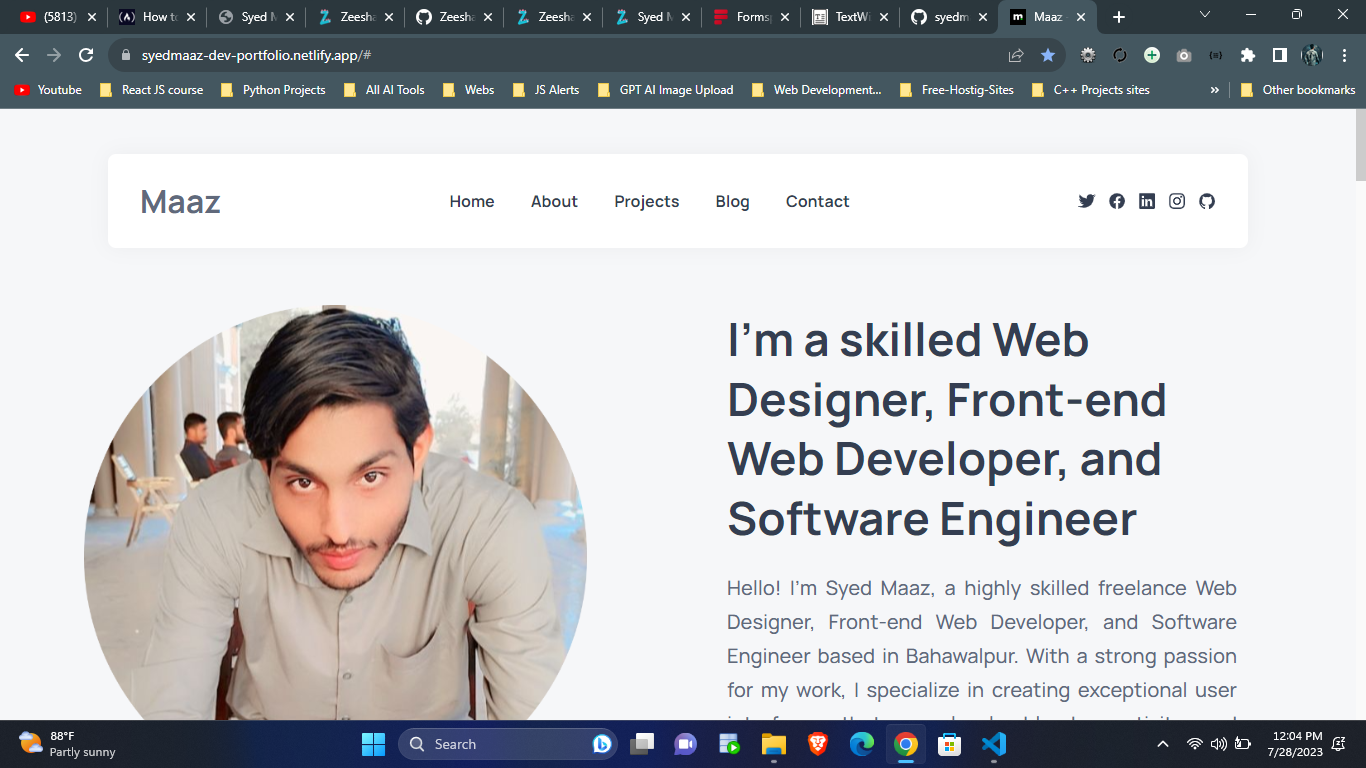This screenshot has width=1366, height=768.
Task: Click the Maaz site logo
Action: [x=180, y=201]
